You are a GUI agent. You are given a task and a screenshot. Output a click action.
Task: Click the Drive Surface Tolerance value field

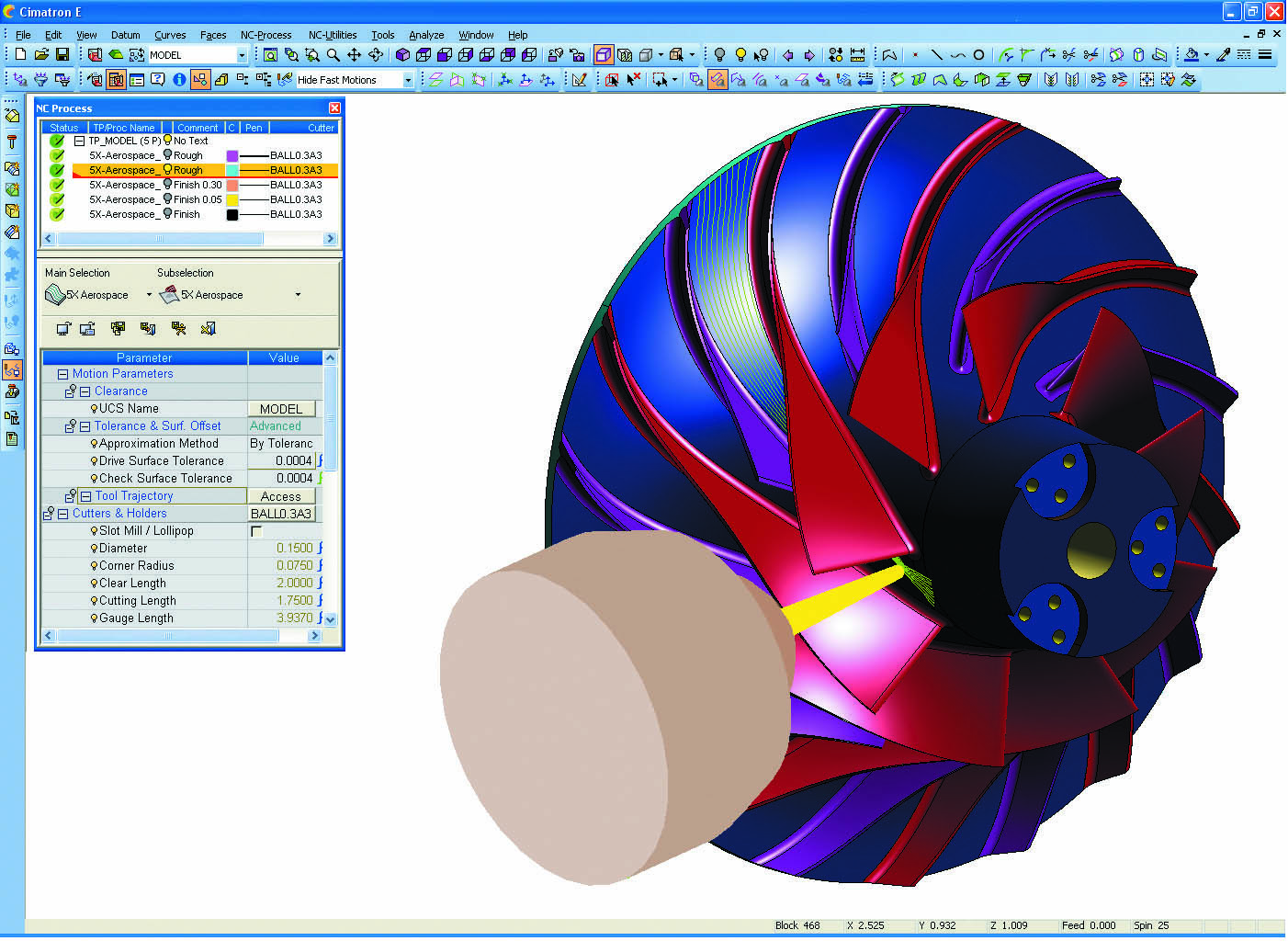(x=283, y=461)
